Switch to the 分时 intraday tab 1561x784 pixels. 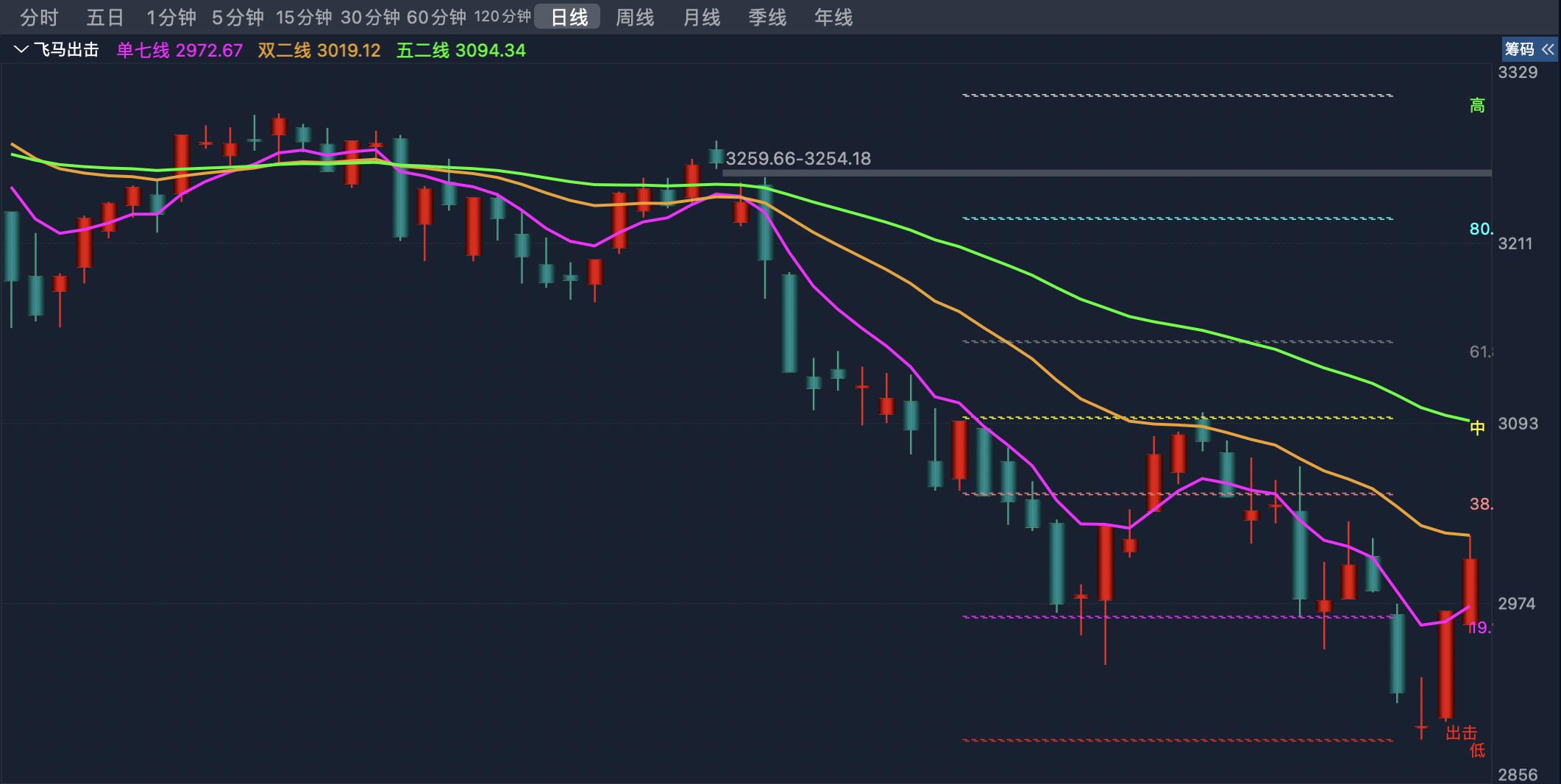39,17
